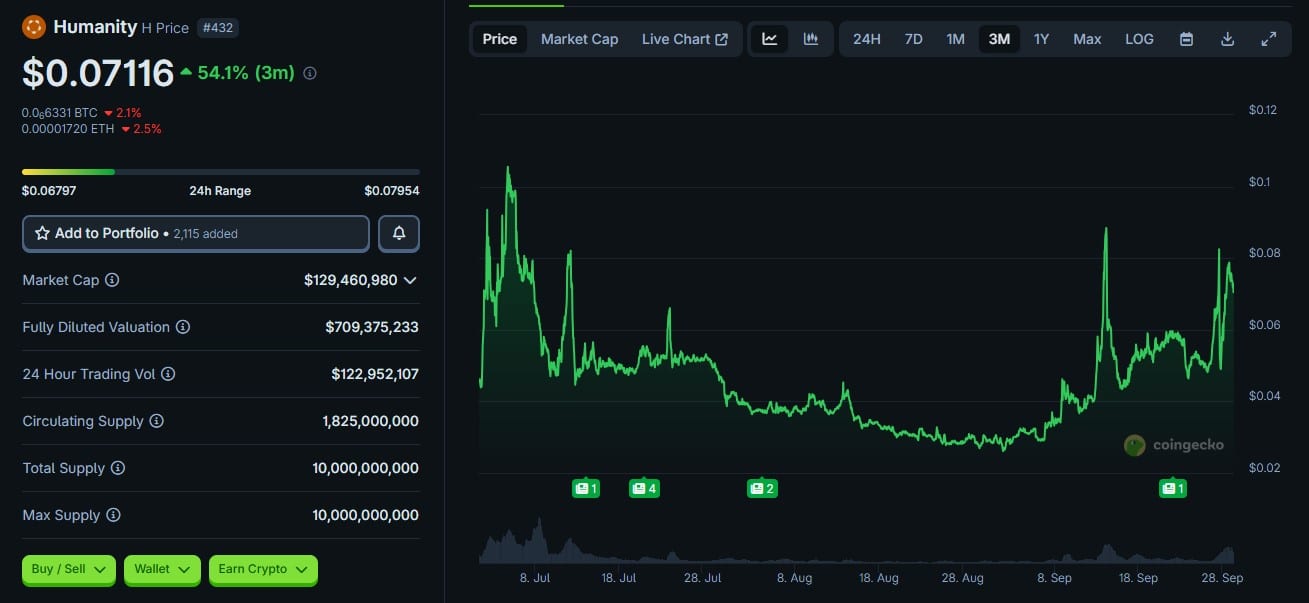Open the Market Cap info icon
Screen dimensions: 1309x603
110,280
